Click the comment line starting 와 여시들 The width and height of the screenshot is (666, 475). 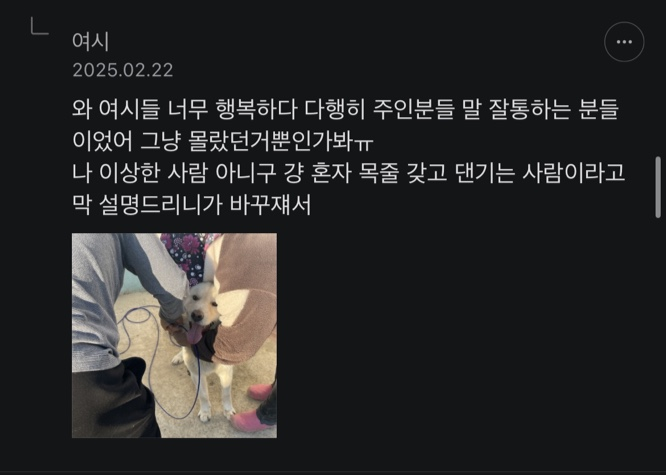click(x=345, y=109)
